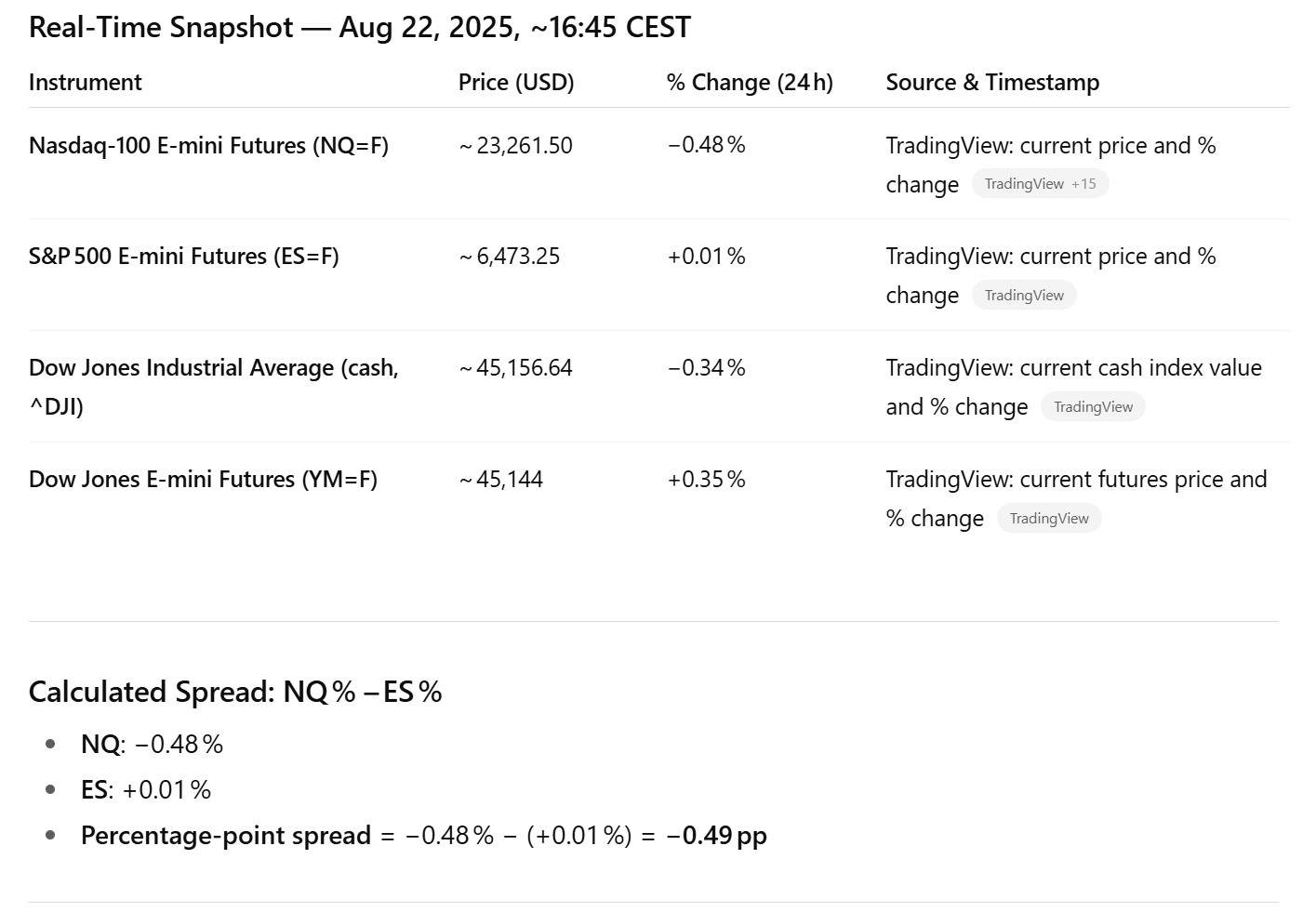Select the bold −0.49 pp spread result

716,836
